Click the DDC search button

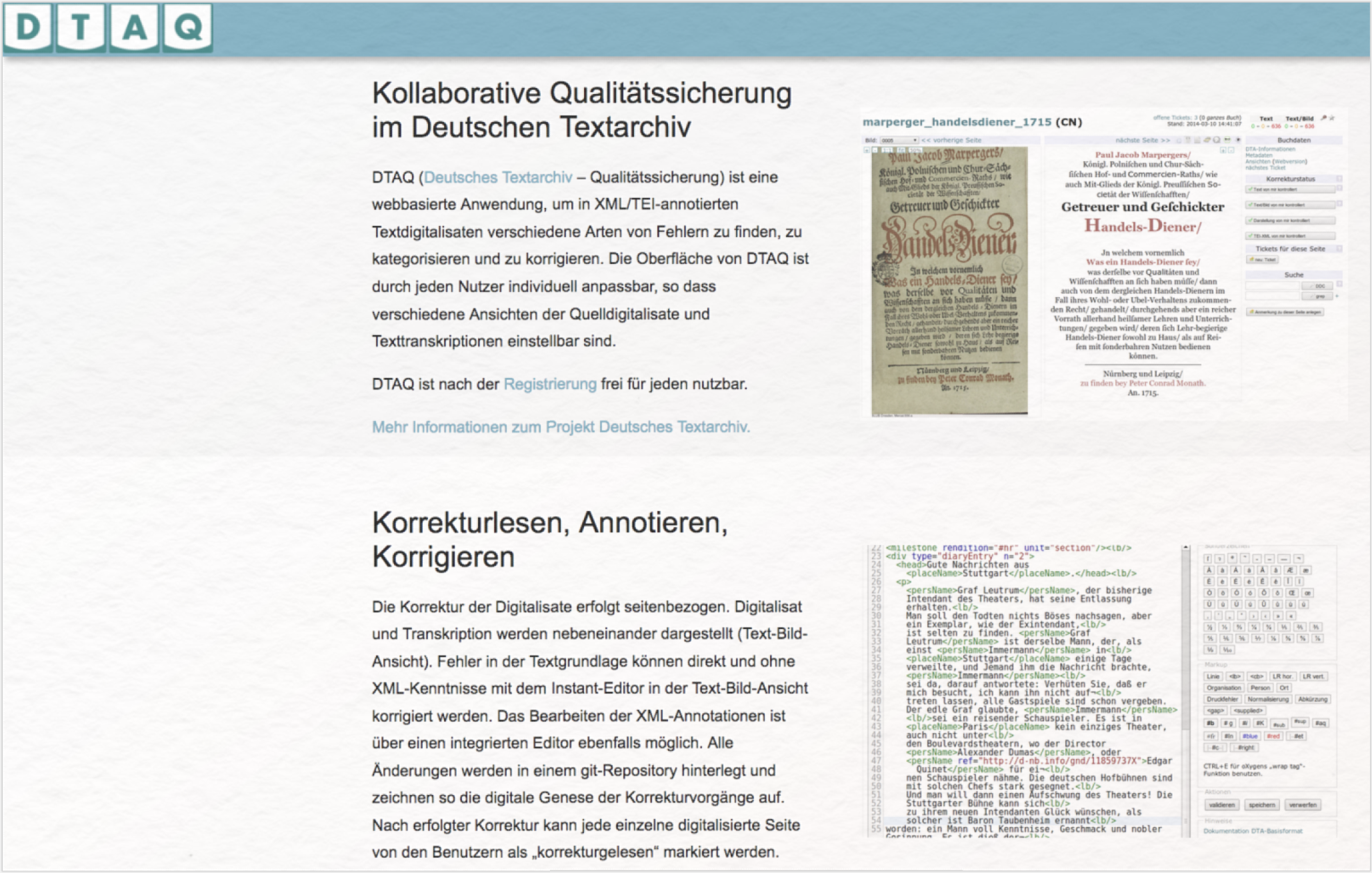point(1317,286)
